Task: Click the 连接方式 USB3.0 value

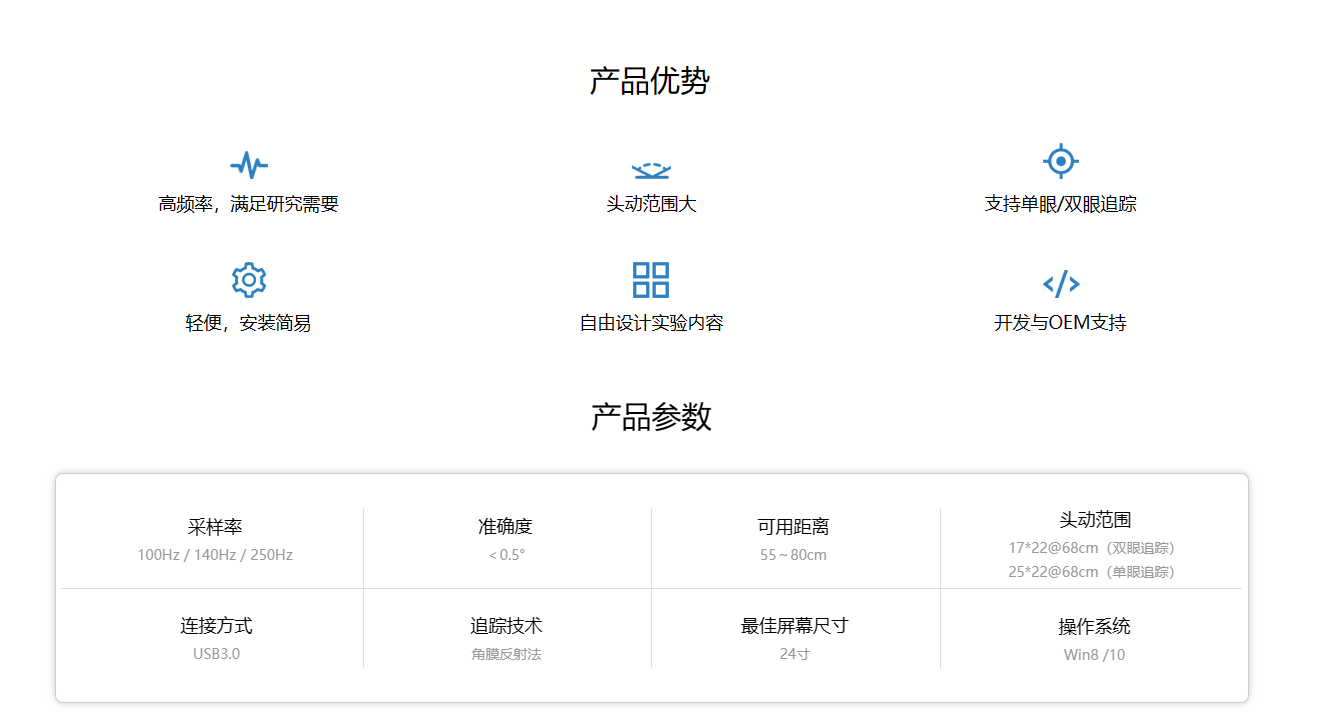Action: coord(216,654)
